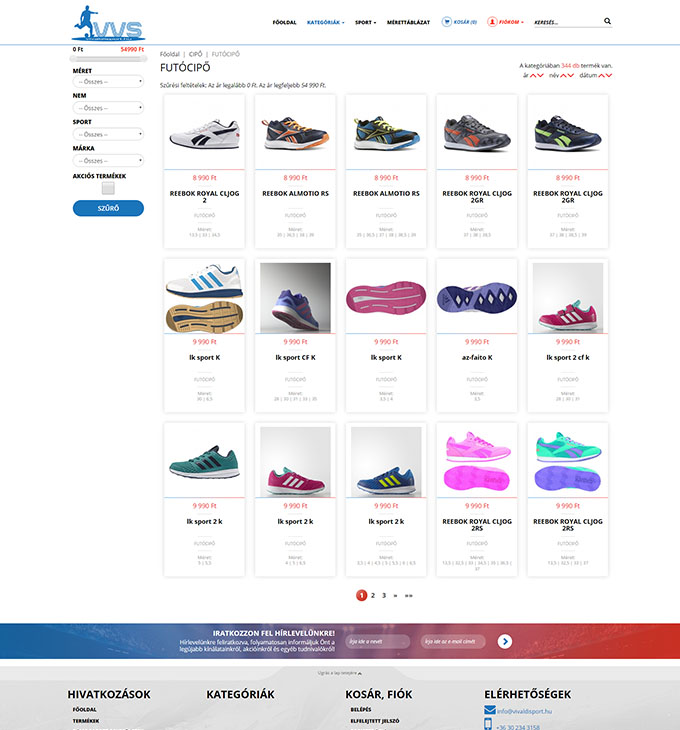Click info@vivaldisport.hu email link
Viewport: 680px width, 730px height.
[524, 711]
